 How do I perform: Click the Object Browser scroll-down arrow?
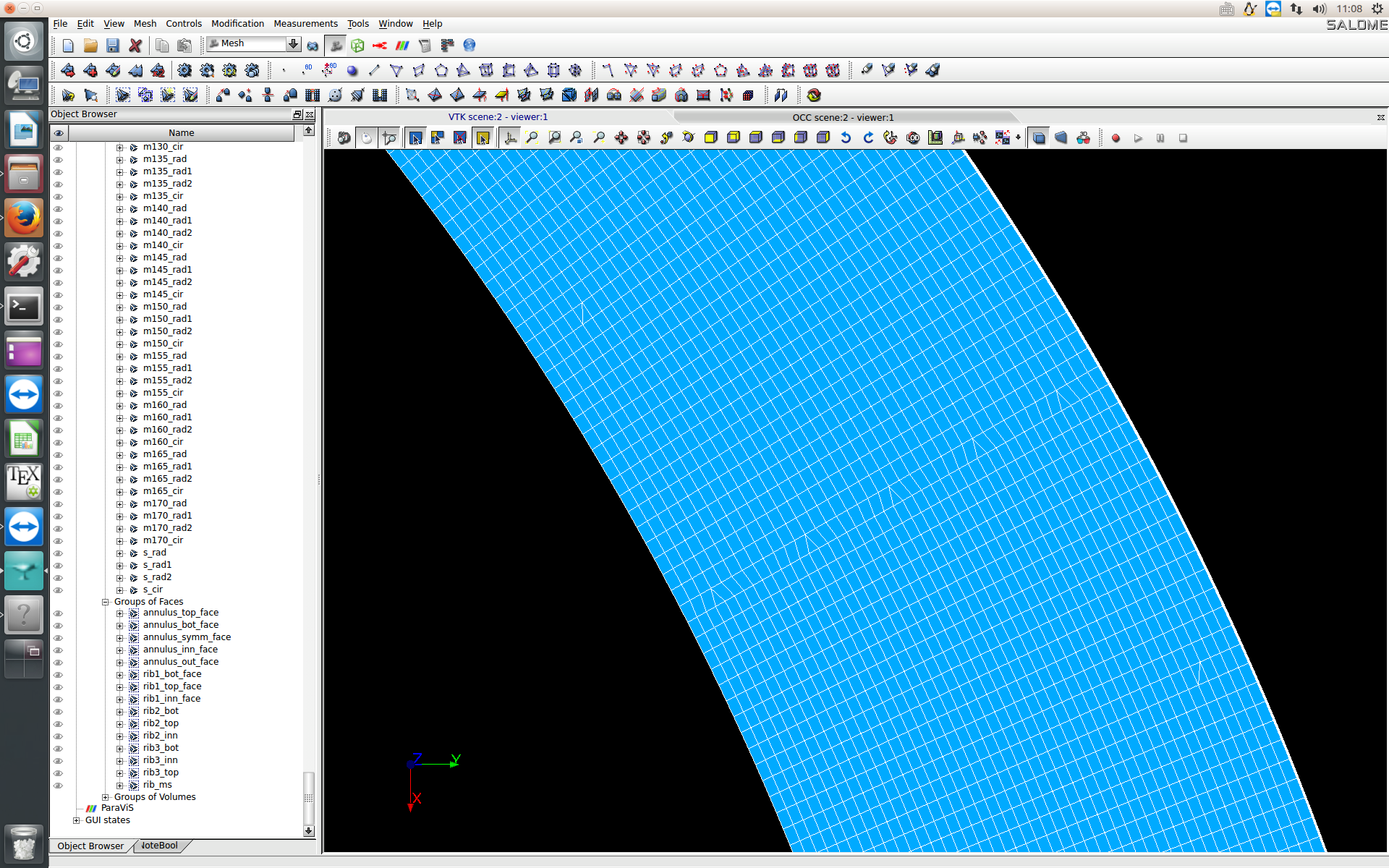309,831
